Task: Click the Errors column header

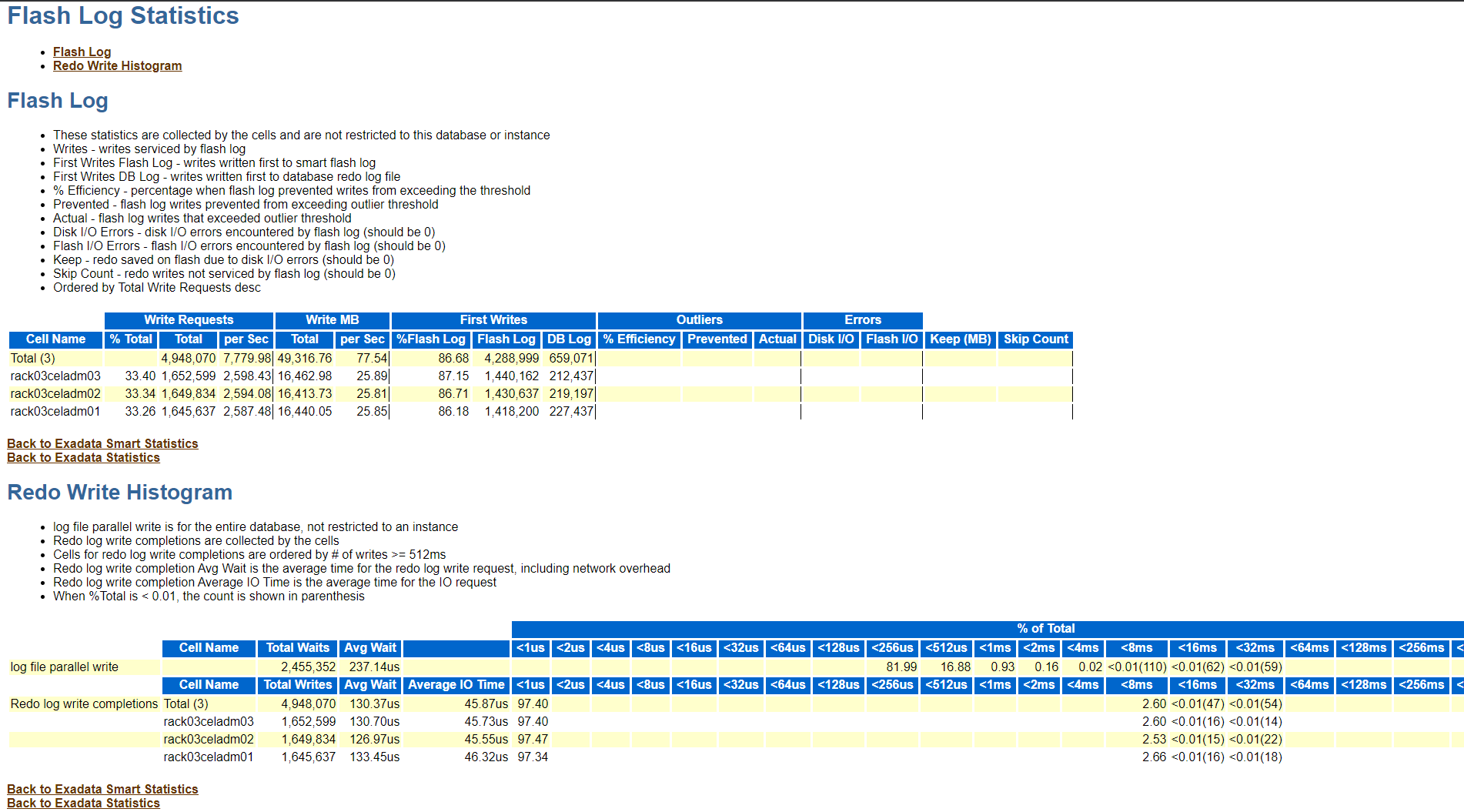Action: click(x=862, y=319)
